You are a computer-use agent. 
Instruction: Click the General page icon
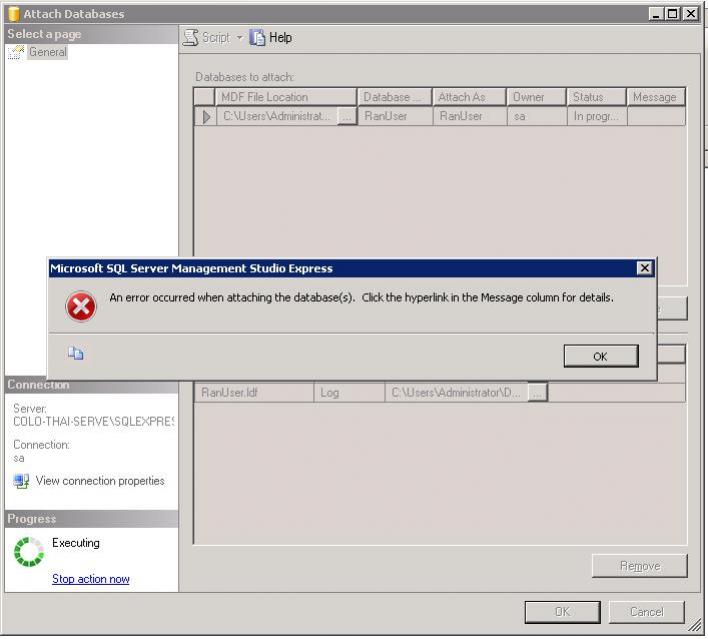click(x=16, y=52)
